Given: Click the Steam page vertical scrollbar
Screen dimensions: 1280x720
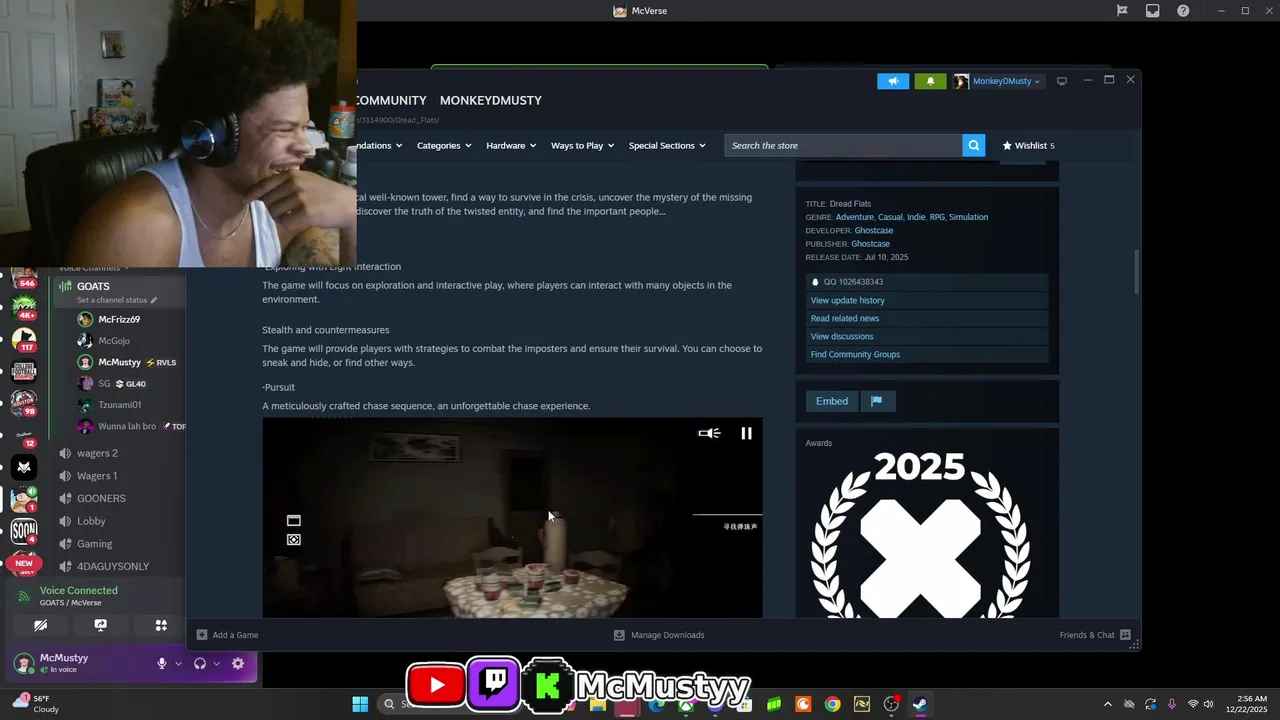Looking at the screenshot, I should pos(1136,272).
